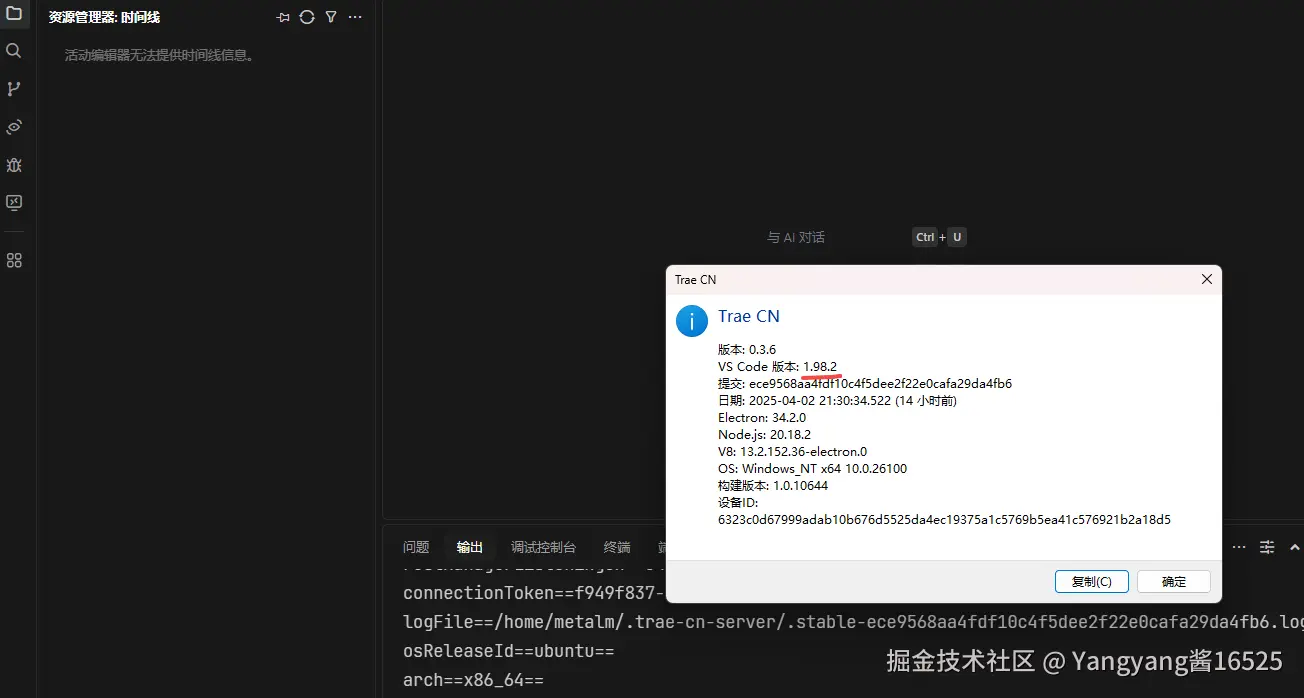This screenshot has height=698, width=1304.
Task: Switch to the 终端 tab
Action: (616, 547)
